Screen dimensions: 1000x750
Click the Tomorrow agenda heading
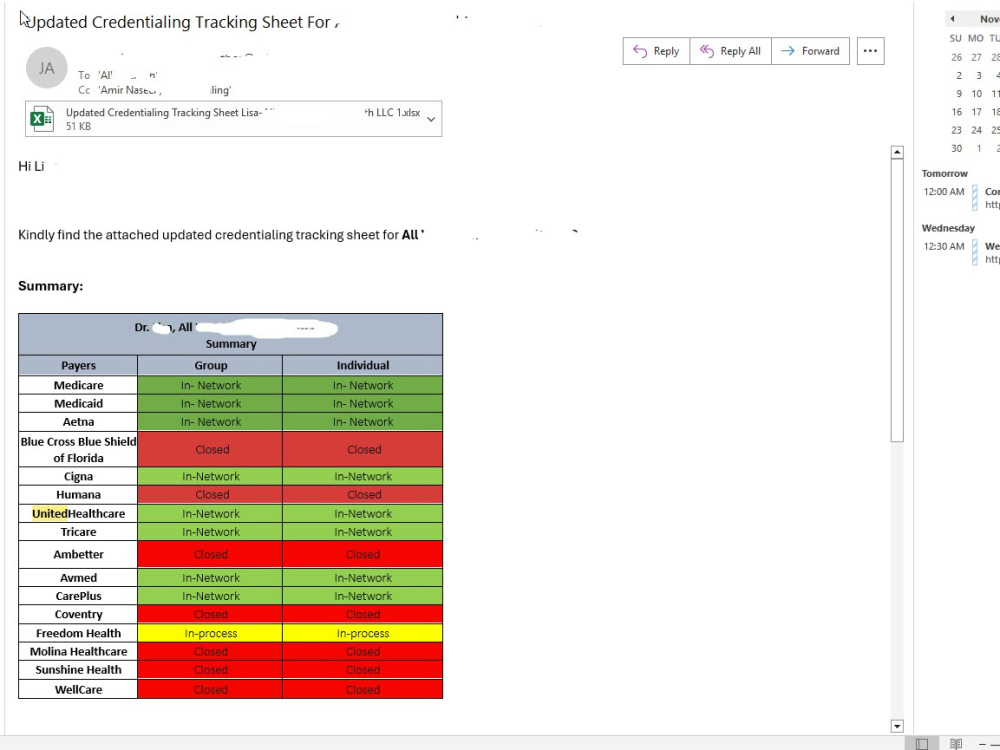[x=945, y=173]
